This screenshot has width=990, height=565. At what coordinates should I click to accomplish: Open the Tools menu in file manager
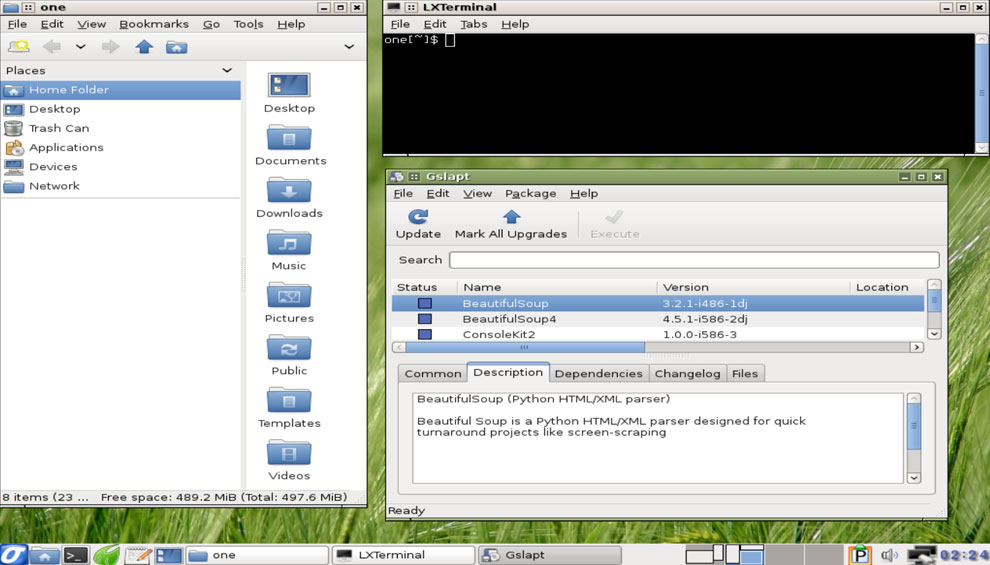tap(248, 24)
